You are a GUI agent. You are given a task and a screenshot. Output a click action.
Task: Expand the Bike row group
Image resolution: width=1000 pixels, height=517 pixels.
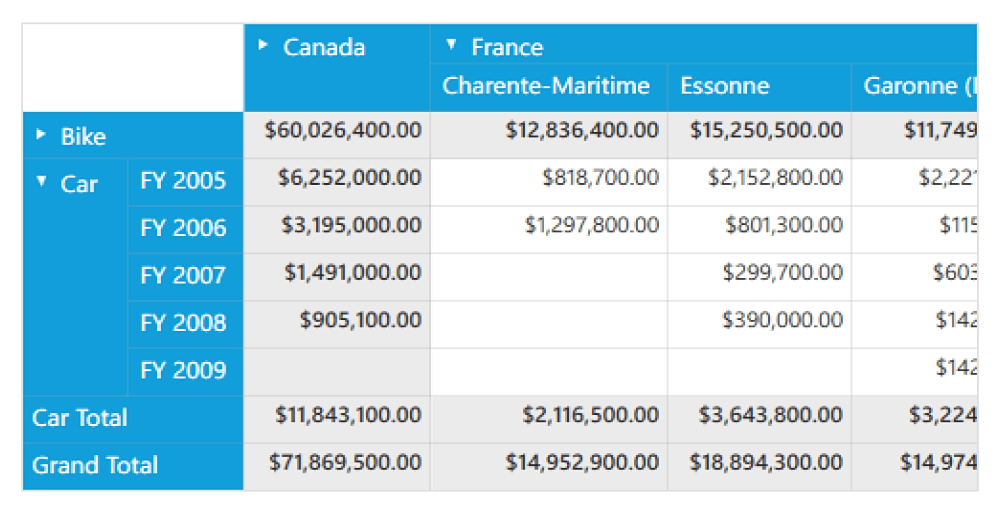(x=41, y=133)
